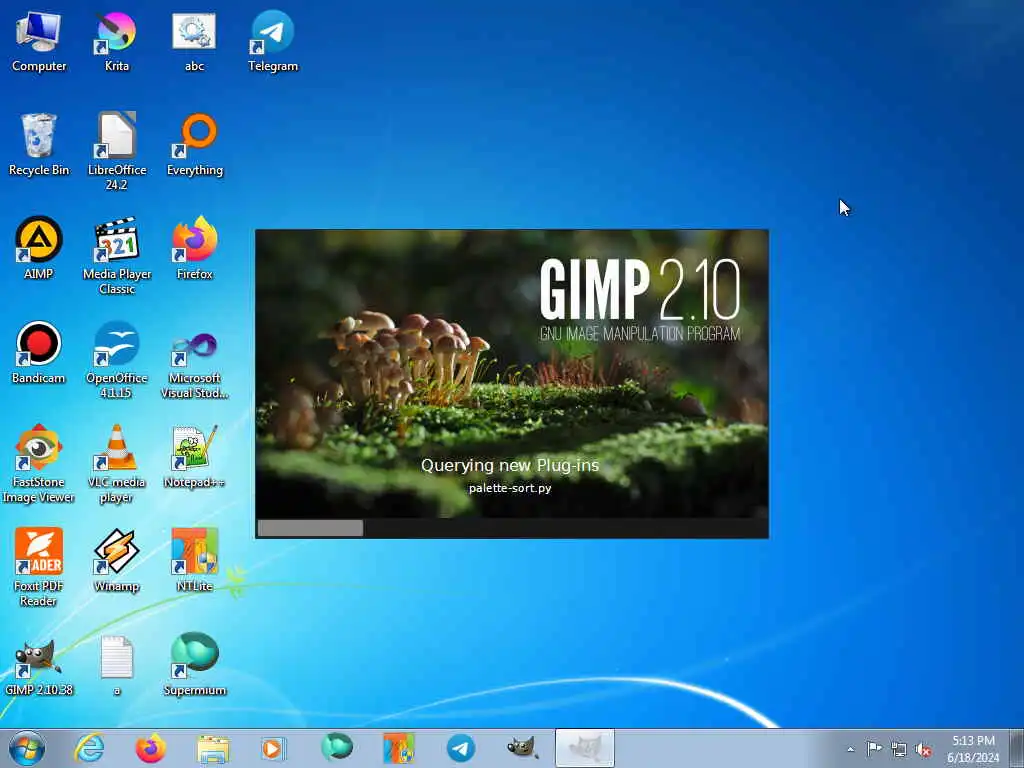Screen dimensions: 1024x768
Task: Open the Action Center flag icon
Action: pos(874,749)
